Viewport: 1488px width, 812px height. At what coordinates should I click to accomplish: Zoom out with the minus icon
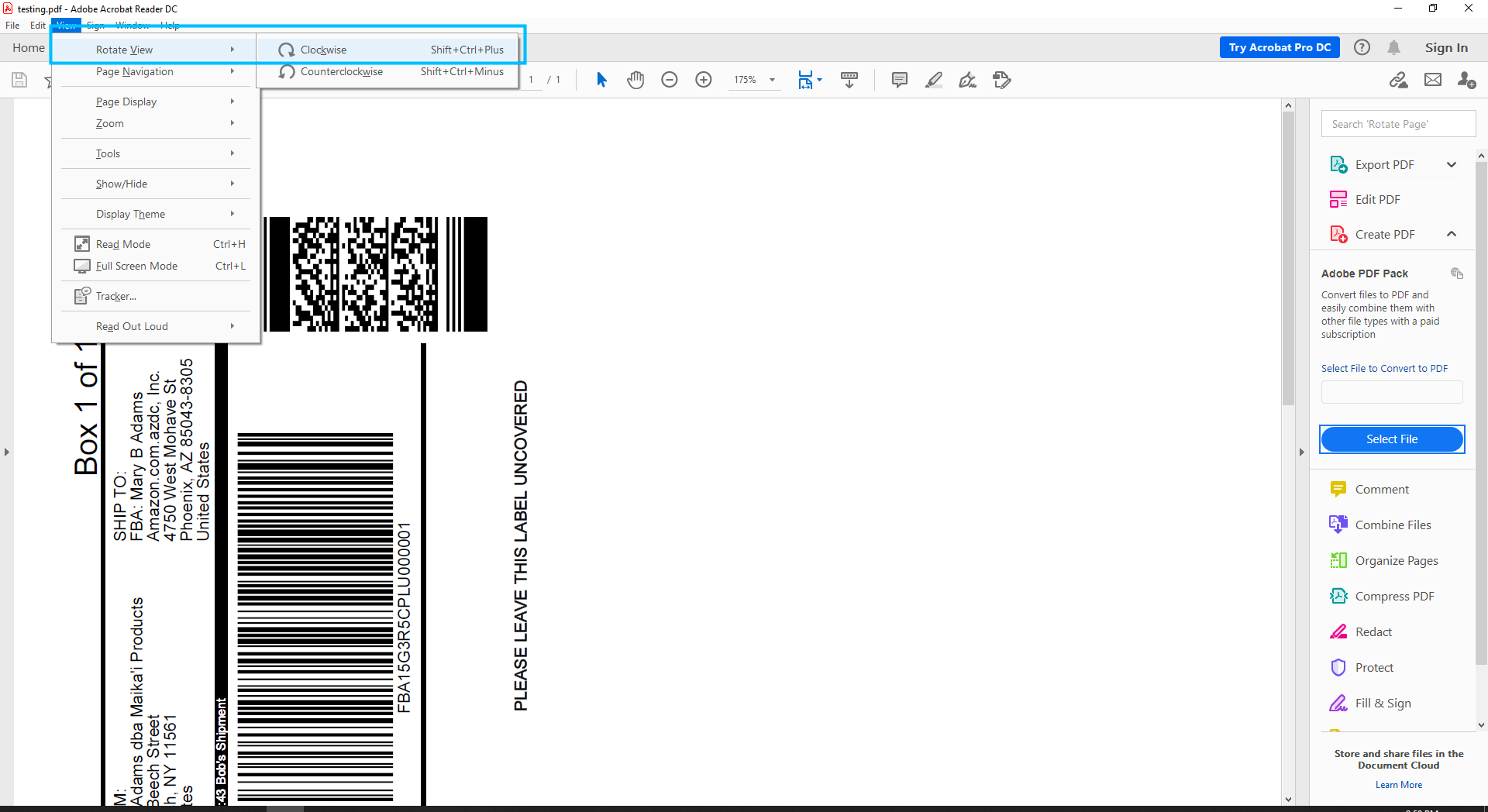pyautogui.click(x=670, y=80)
